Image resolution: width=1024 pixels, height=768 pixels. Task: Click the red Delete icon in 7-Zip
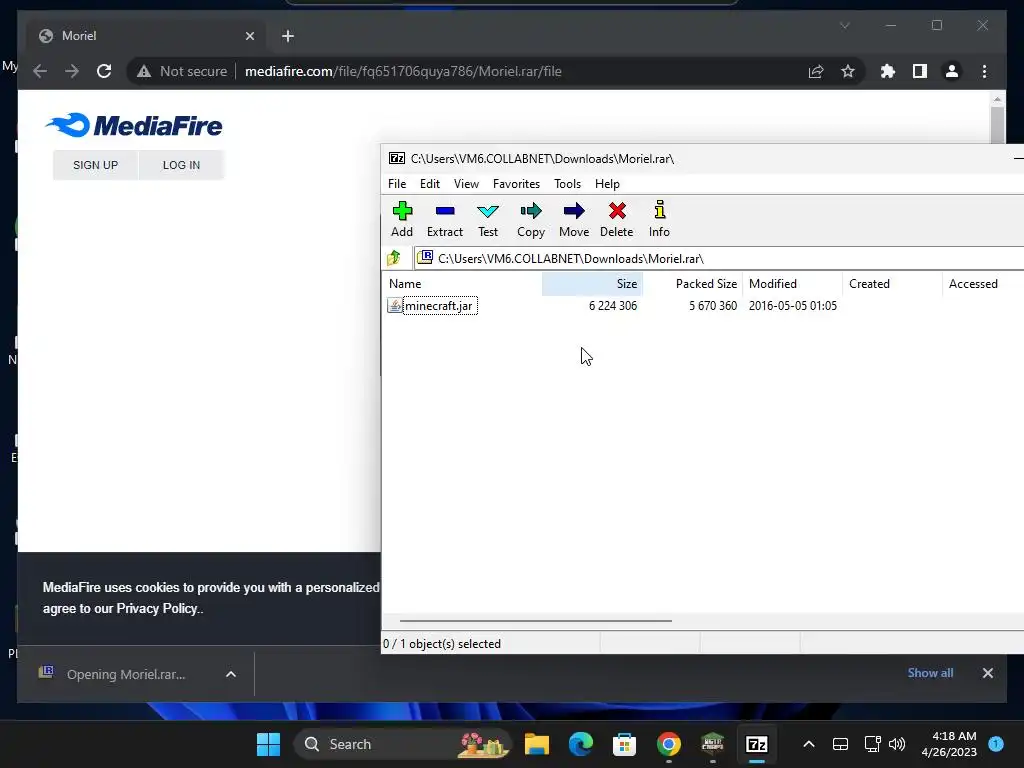click(x=616, y=219)
